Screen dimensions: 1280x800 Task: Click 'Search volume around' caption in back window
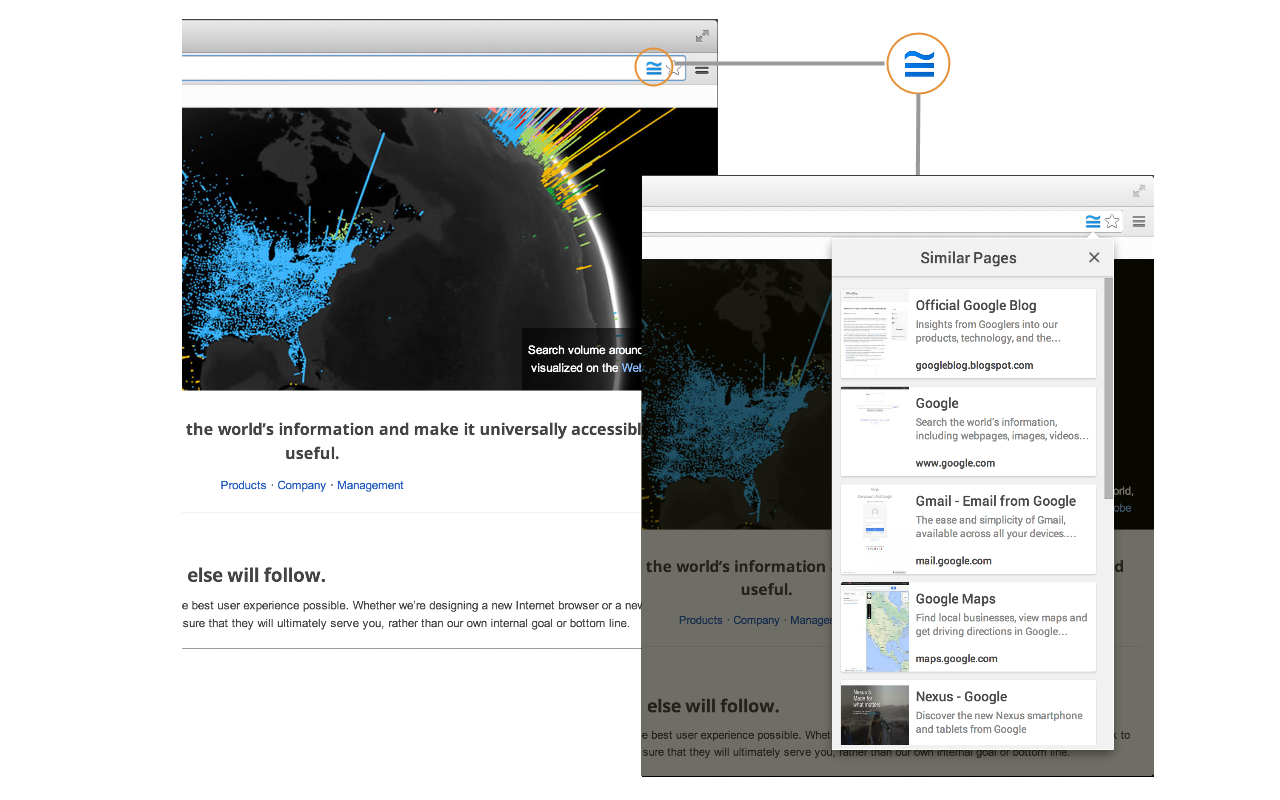click(x=584, y=350)
